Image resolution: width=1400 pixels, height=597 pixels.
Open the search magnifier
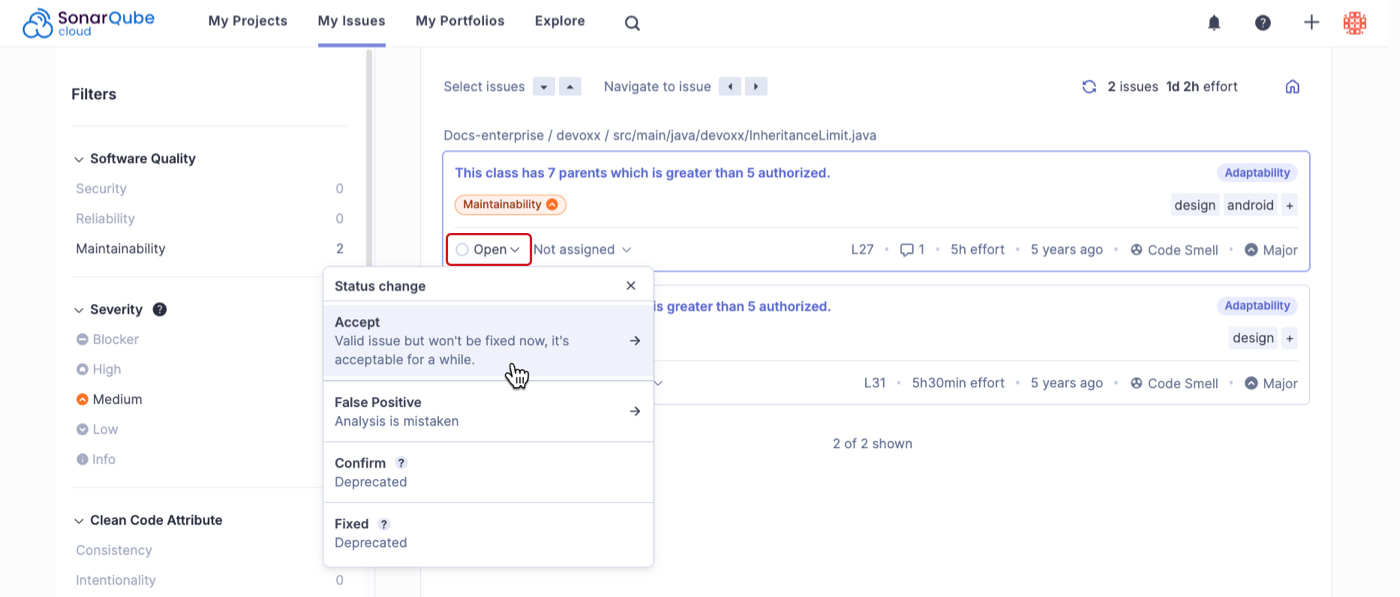632,21
